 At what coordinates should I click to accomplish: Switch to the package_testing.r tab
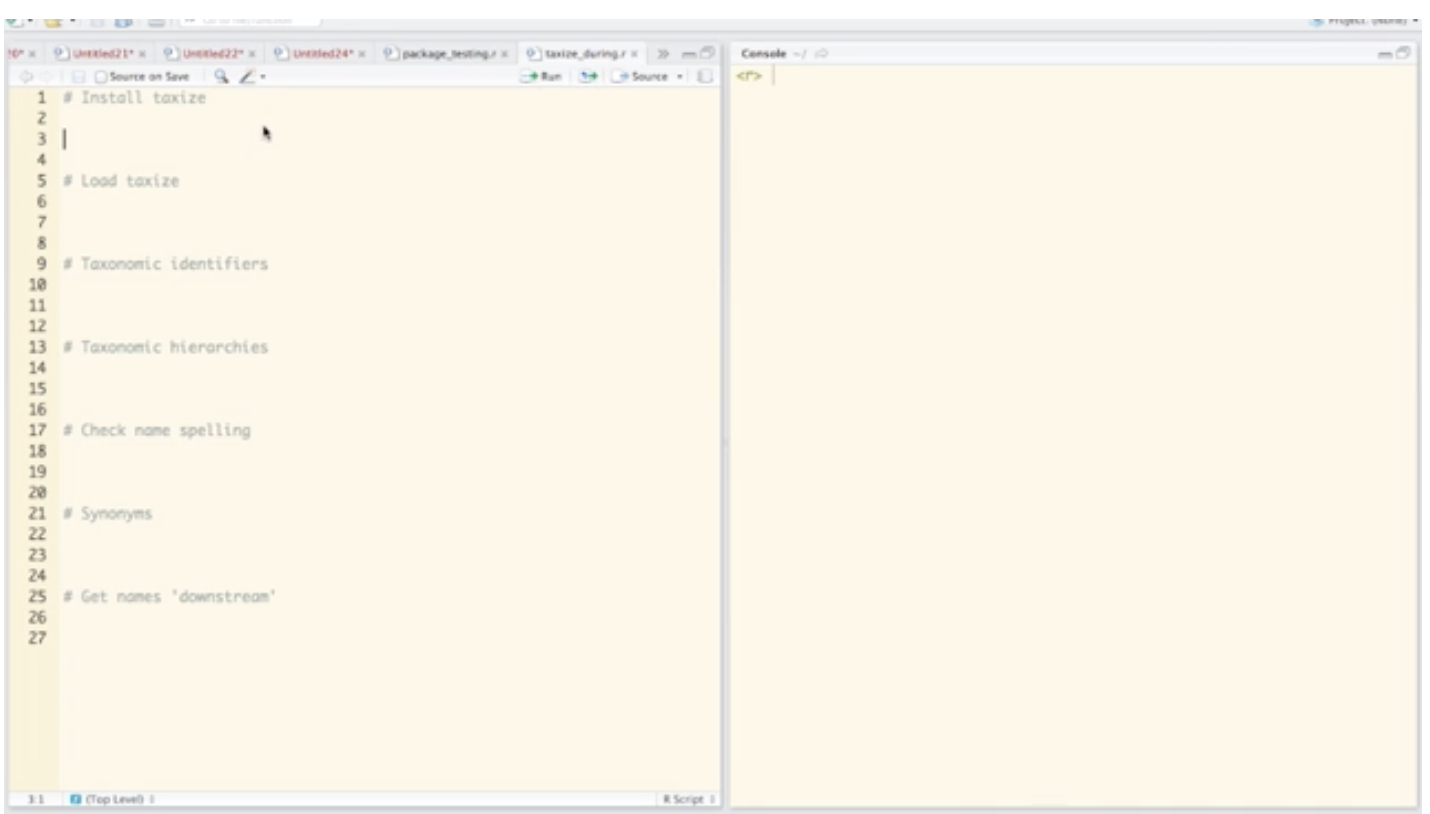coord(445,52)
